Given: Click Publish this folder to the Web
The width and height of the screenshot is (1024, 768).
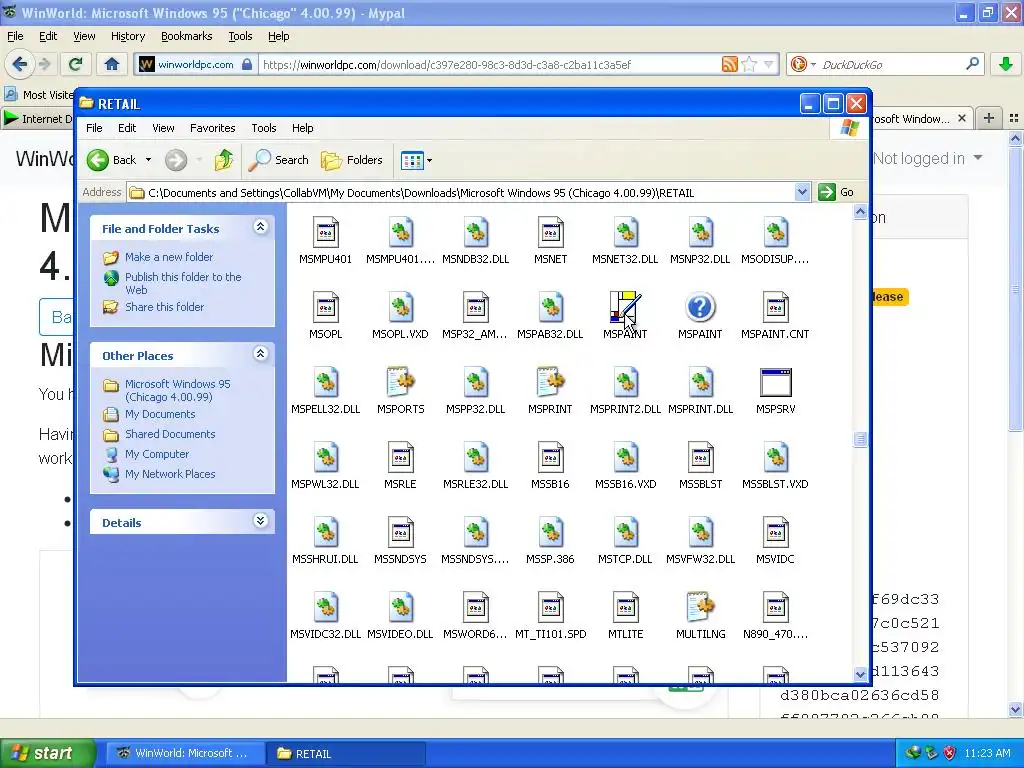Looking at the screenshot, I should click(x=184, y=283).
